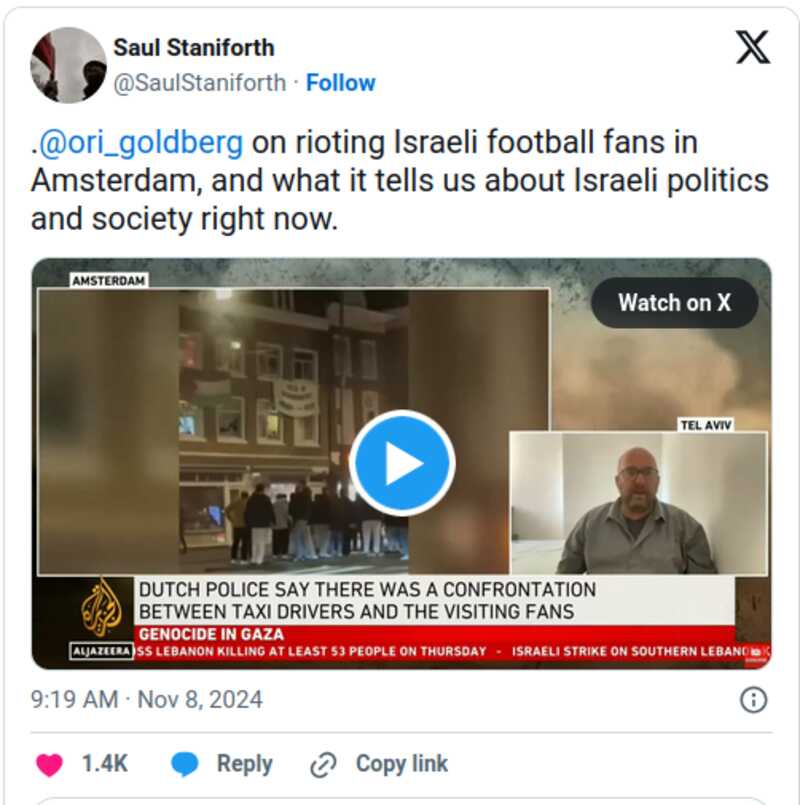The image size is (800, 805).
Task: Click the chain link copy icon
Action: coord(323,765)
